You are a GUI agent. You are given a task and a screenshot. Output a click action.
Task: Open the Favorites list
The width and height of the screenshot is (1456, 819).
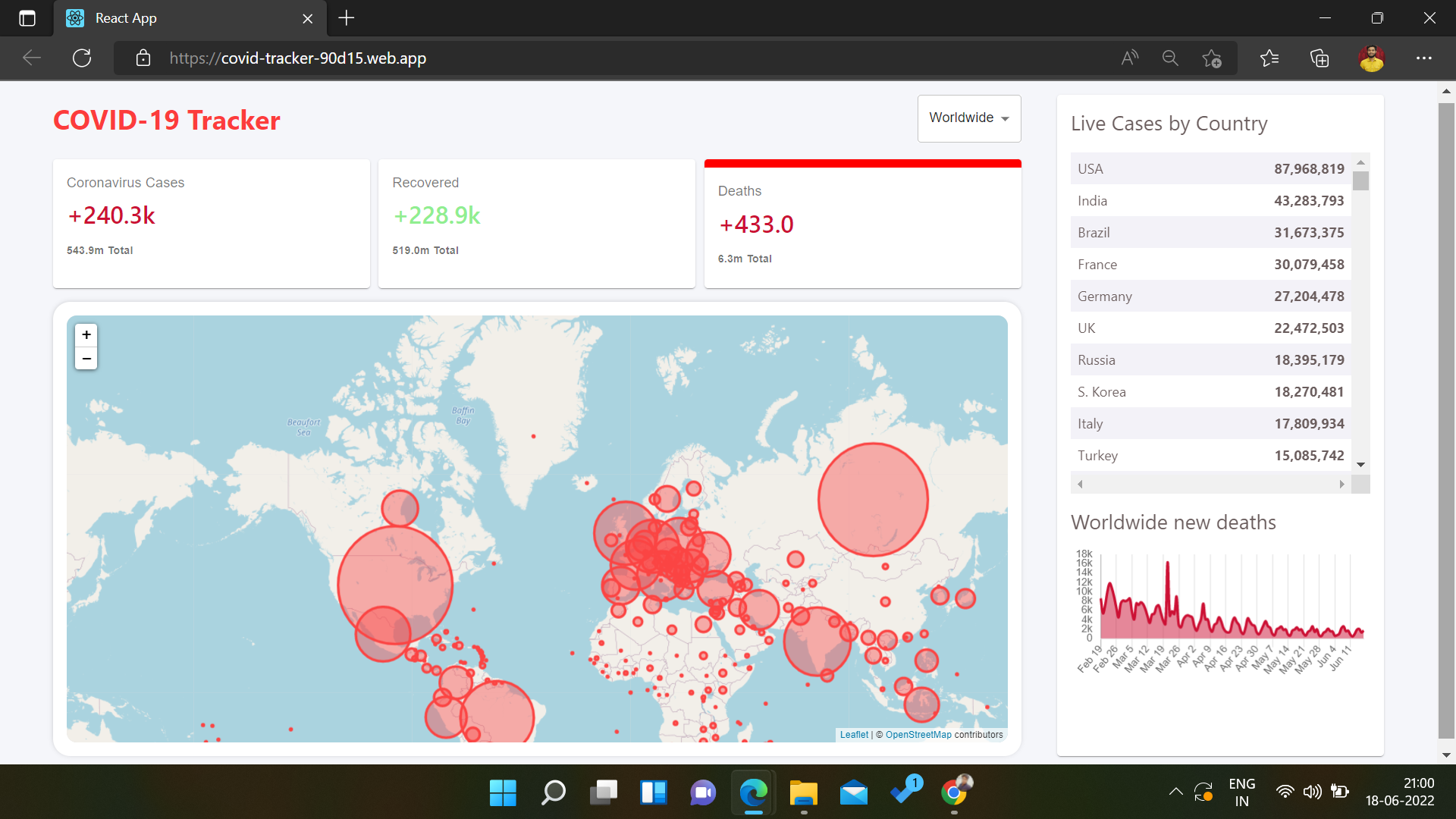pyautogui.click(x=1269, y=58)
